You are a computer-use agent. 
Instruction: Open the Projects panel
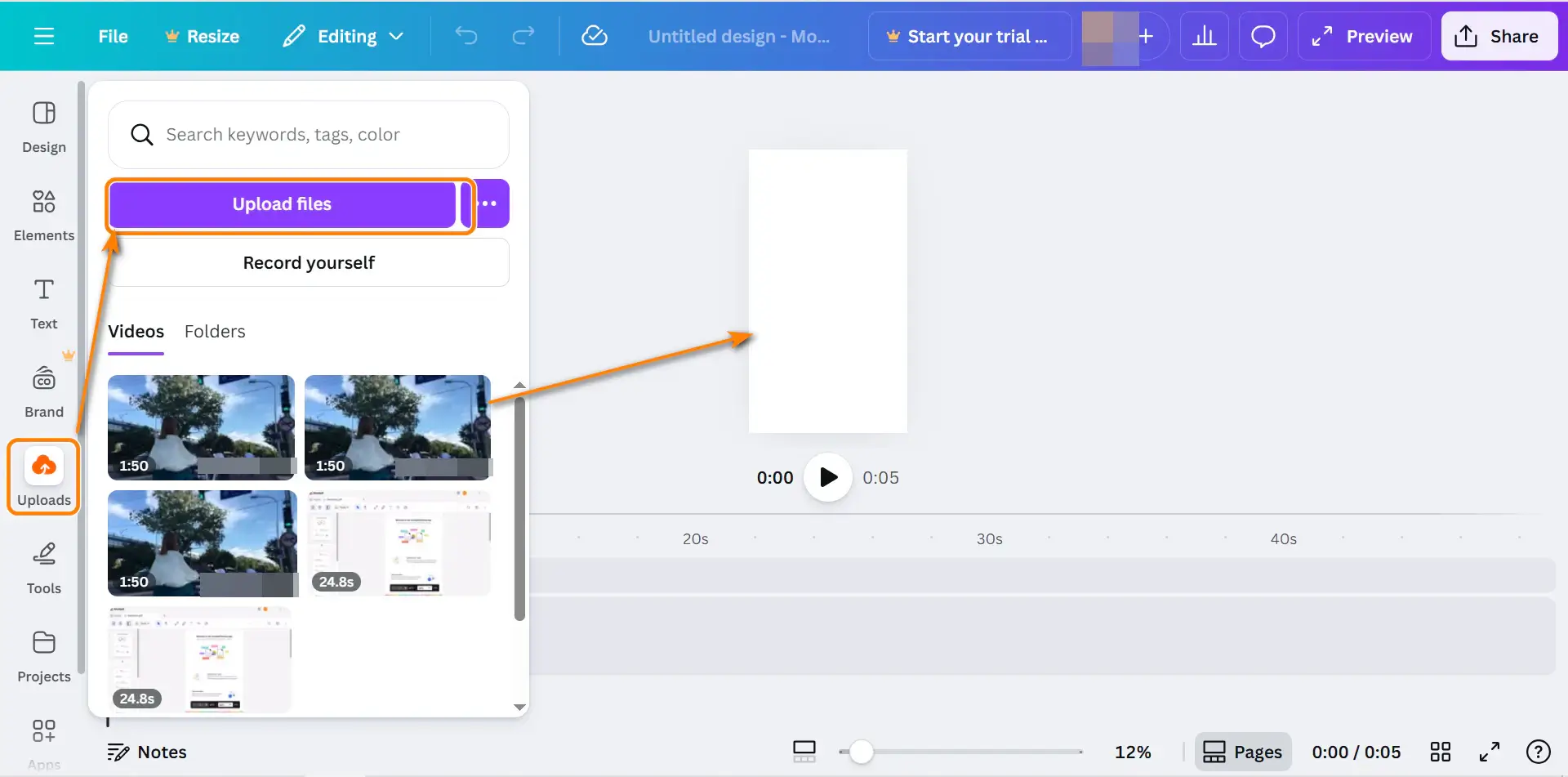coord(43,656)
